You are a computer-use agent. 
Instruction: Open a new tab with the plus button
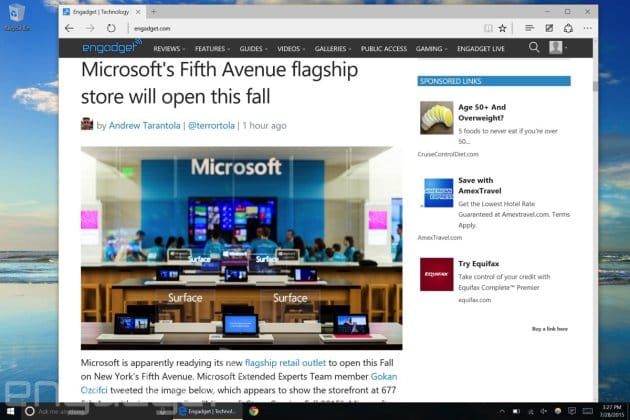tap(153, 11)
